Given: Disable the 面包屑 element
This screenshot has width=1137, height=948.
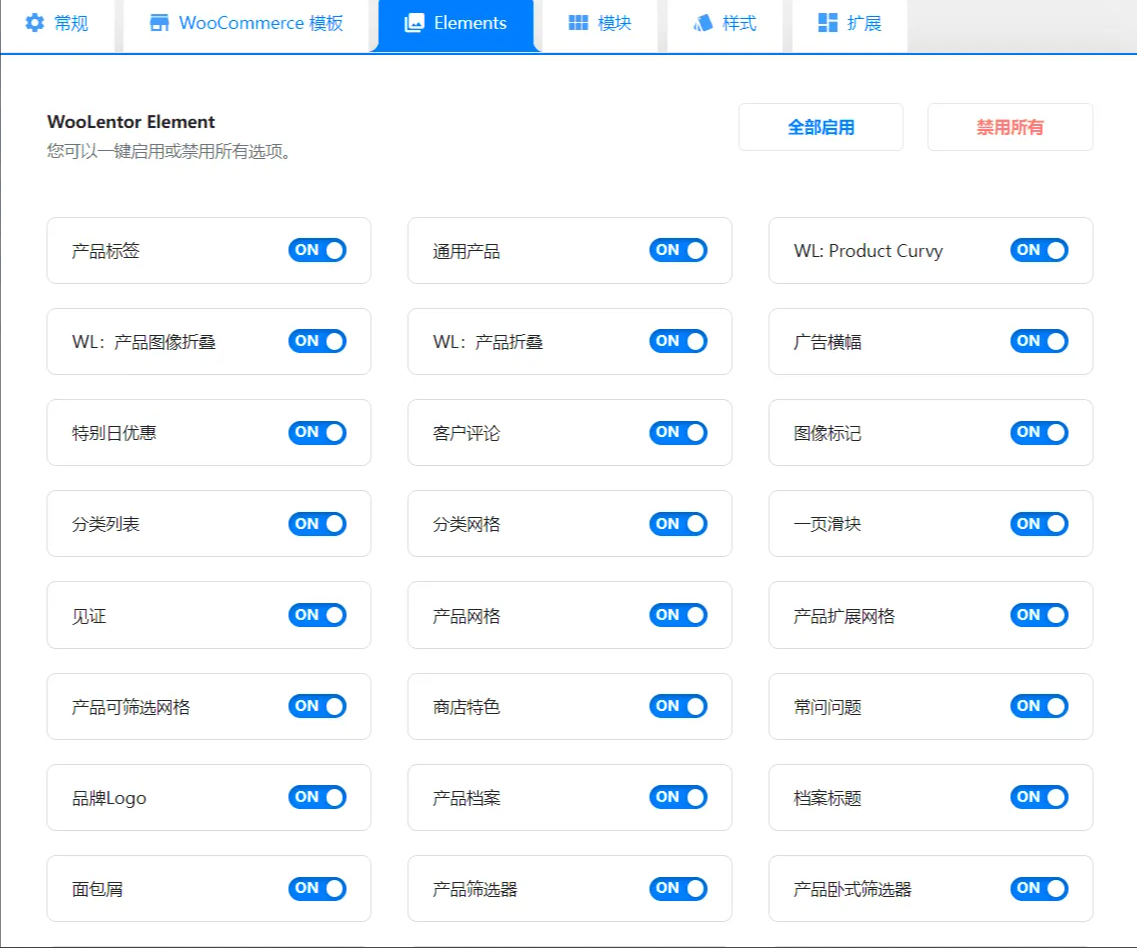Looking at the screenshot, I should click(x=318, y=889).
